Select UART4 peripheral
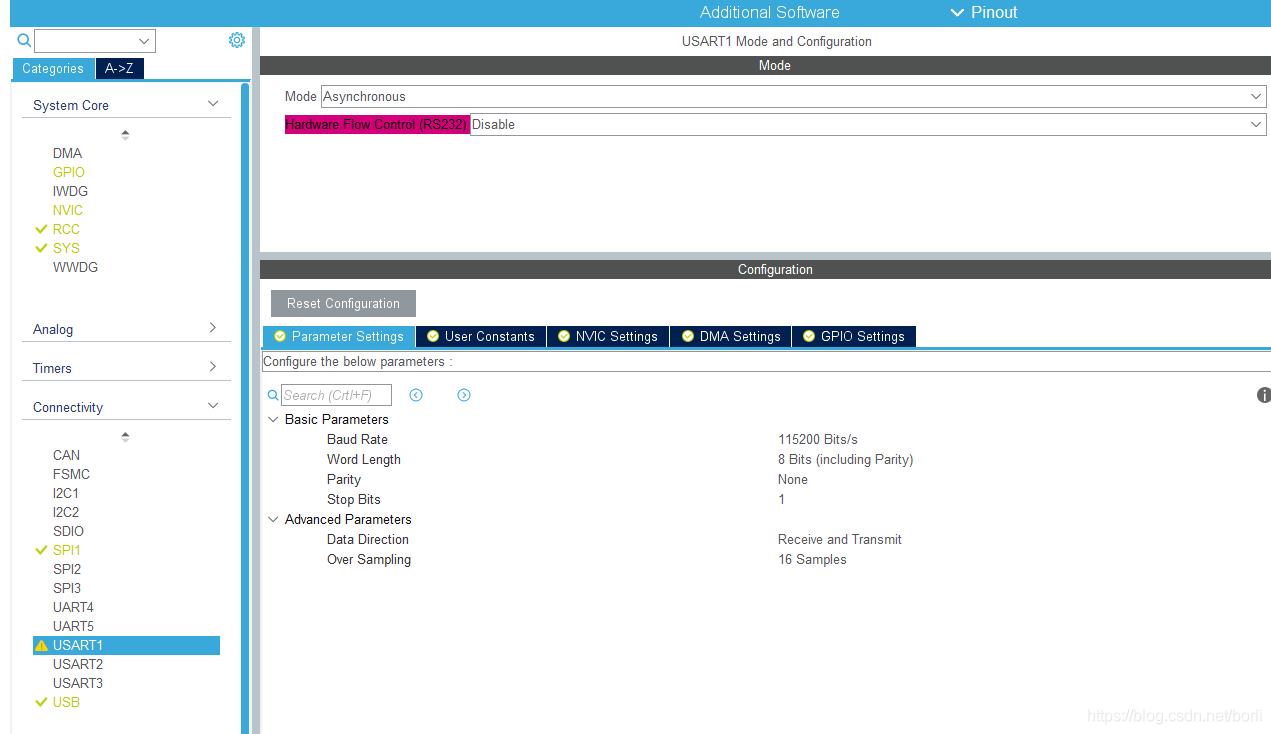Viewport: 1271px width, 734px height. pos(73,607)
